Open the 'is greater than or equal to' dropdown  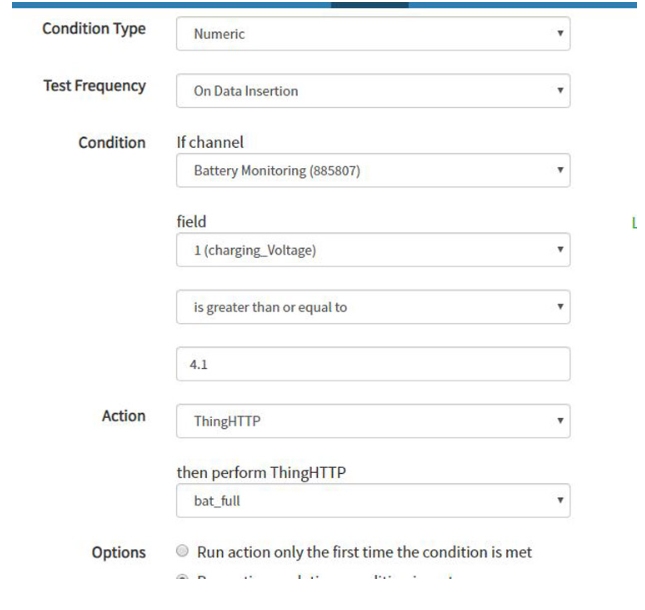[x=372, y=307]
